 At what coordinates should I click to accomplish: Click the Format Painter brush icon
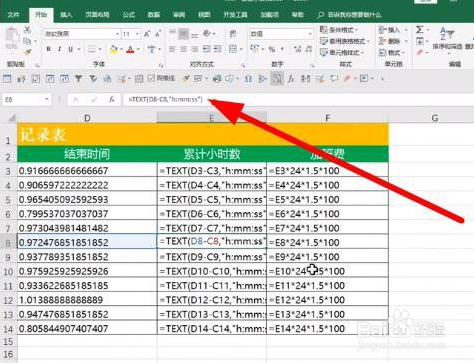click(x=27, y=52)
